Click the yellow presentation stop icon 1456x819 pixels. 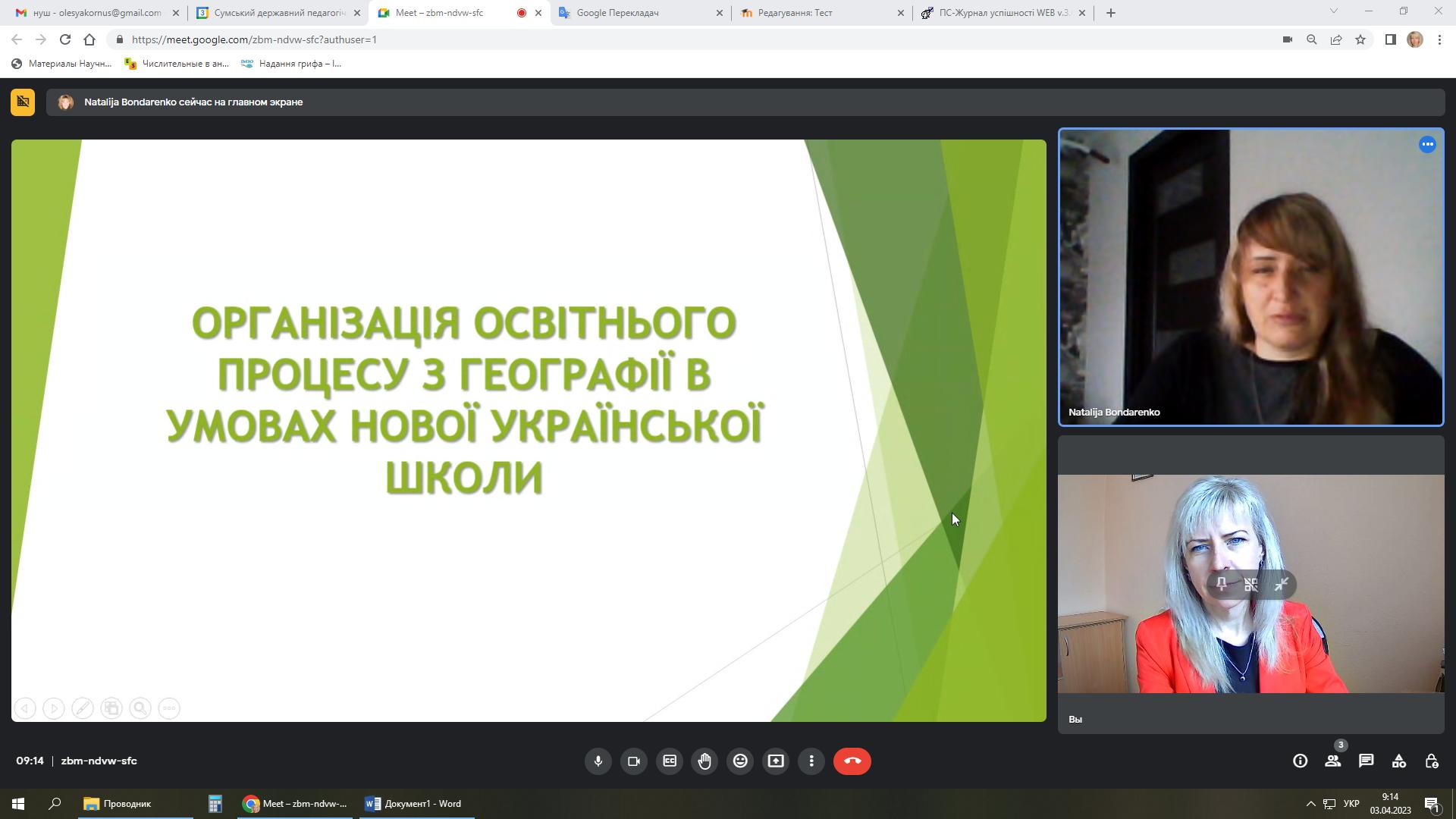[x=23, y=102]
